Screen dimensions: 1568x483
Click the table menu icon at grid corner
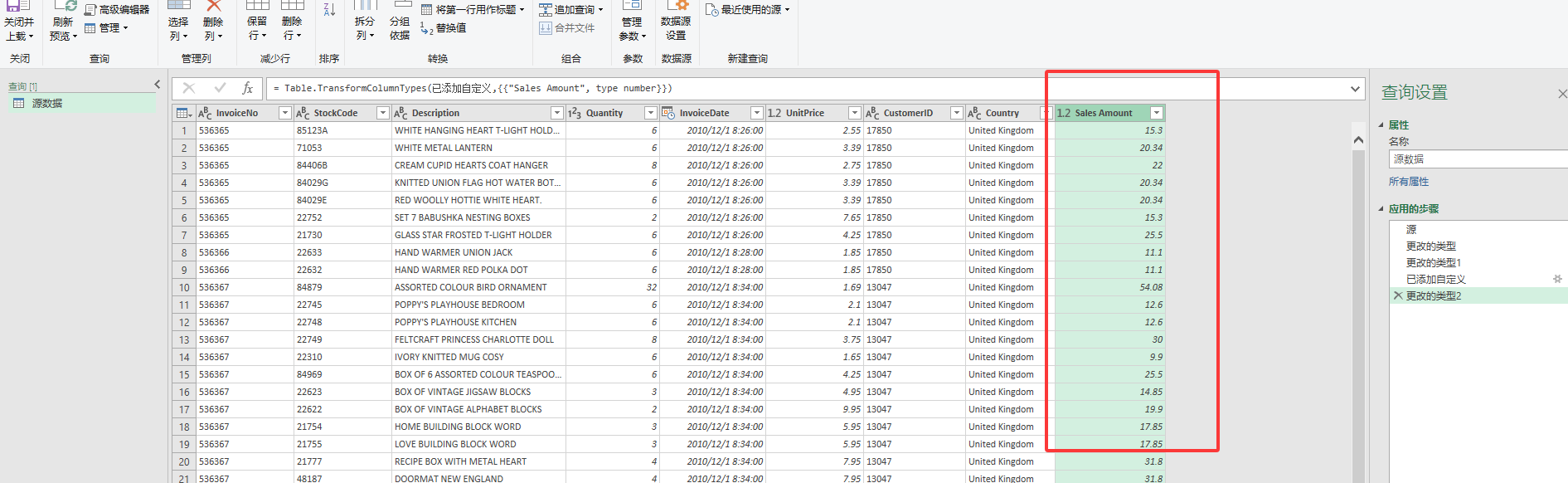tap(183, 113)
